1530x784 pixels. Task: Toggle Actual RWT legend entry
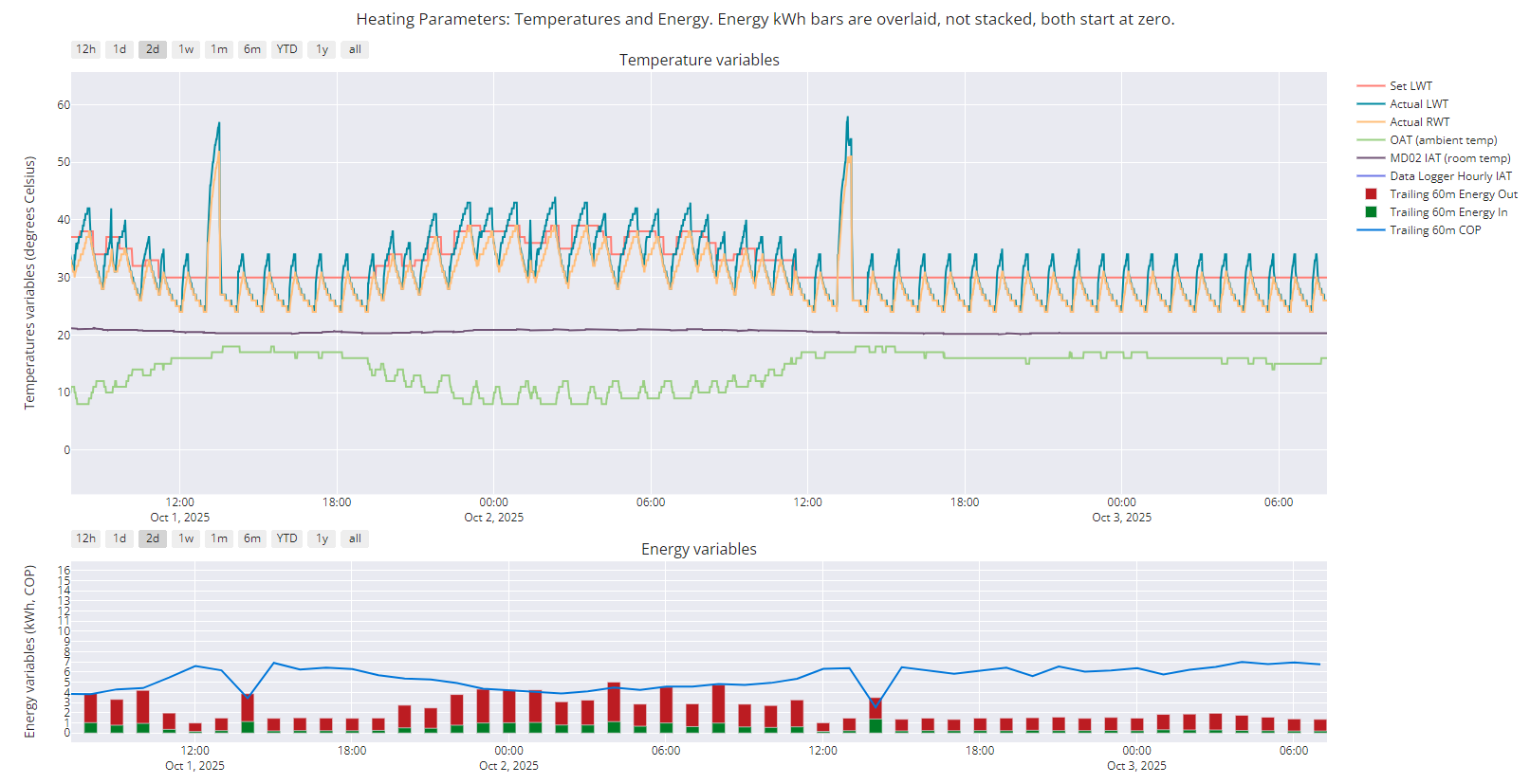(x=1419, y=122)
